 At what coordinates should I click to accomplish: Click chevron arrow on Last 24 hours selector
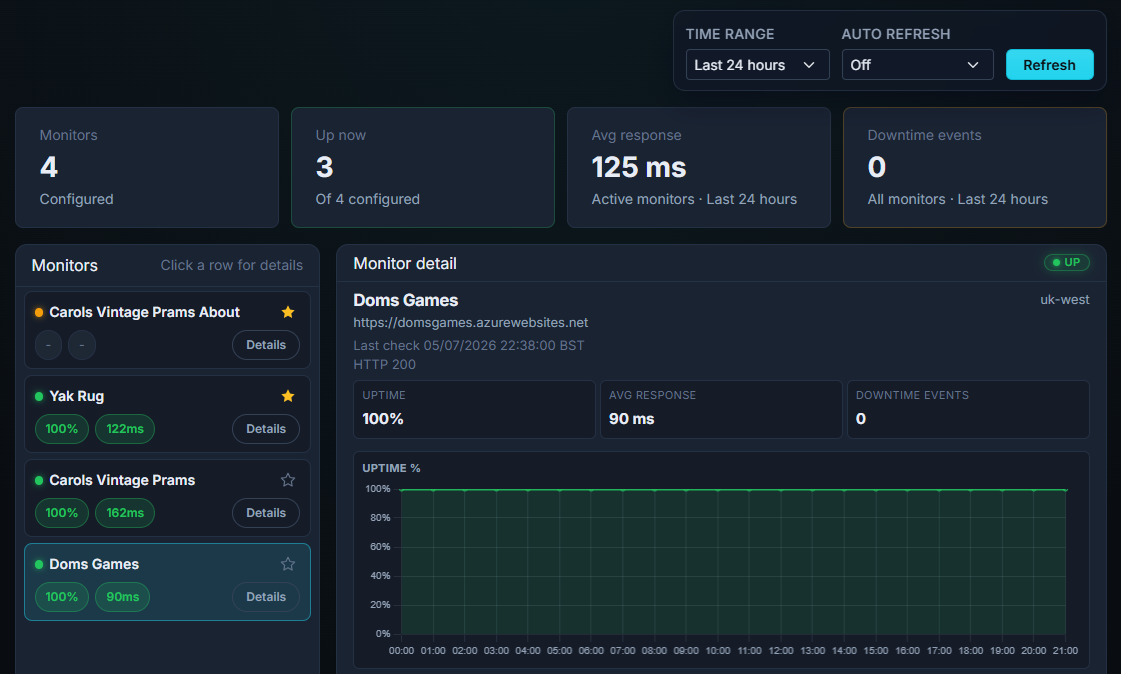pos(809,65)
